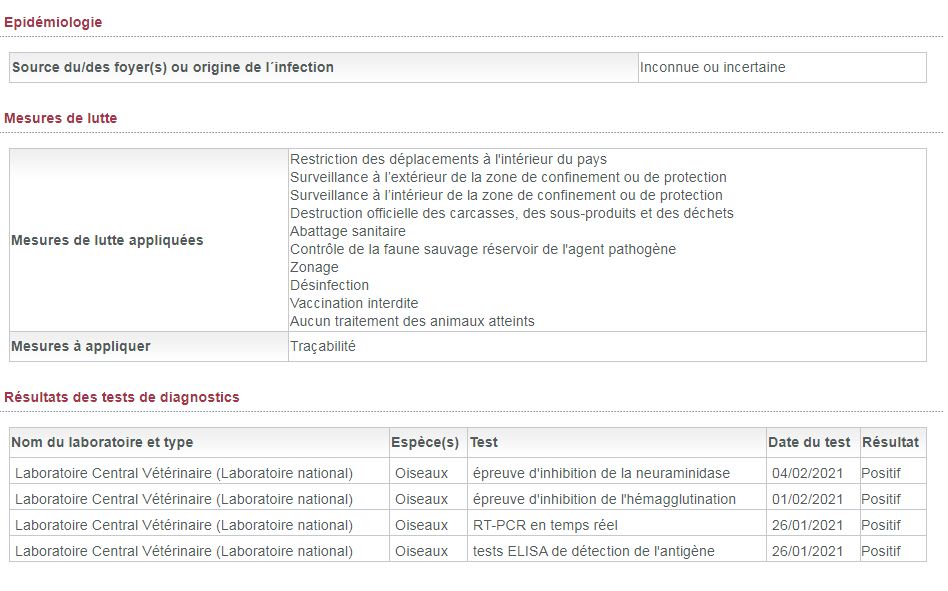Click 'Restriction des déplacements' measure line
The image size is (948, 591).
(448, 159)
